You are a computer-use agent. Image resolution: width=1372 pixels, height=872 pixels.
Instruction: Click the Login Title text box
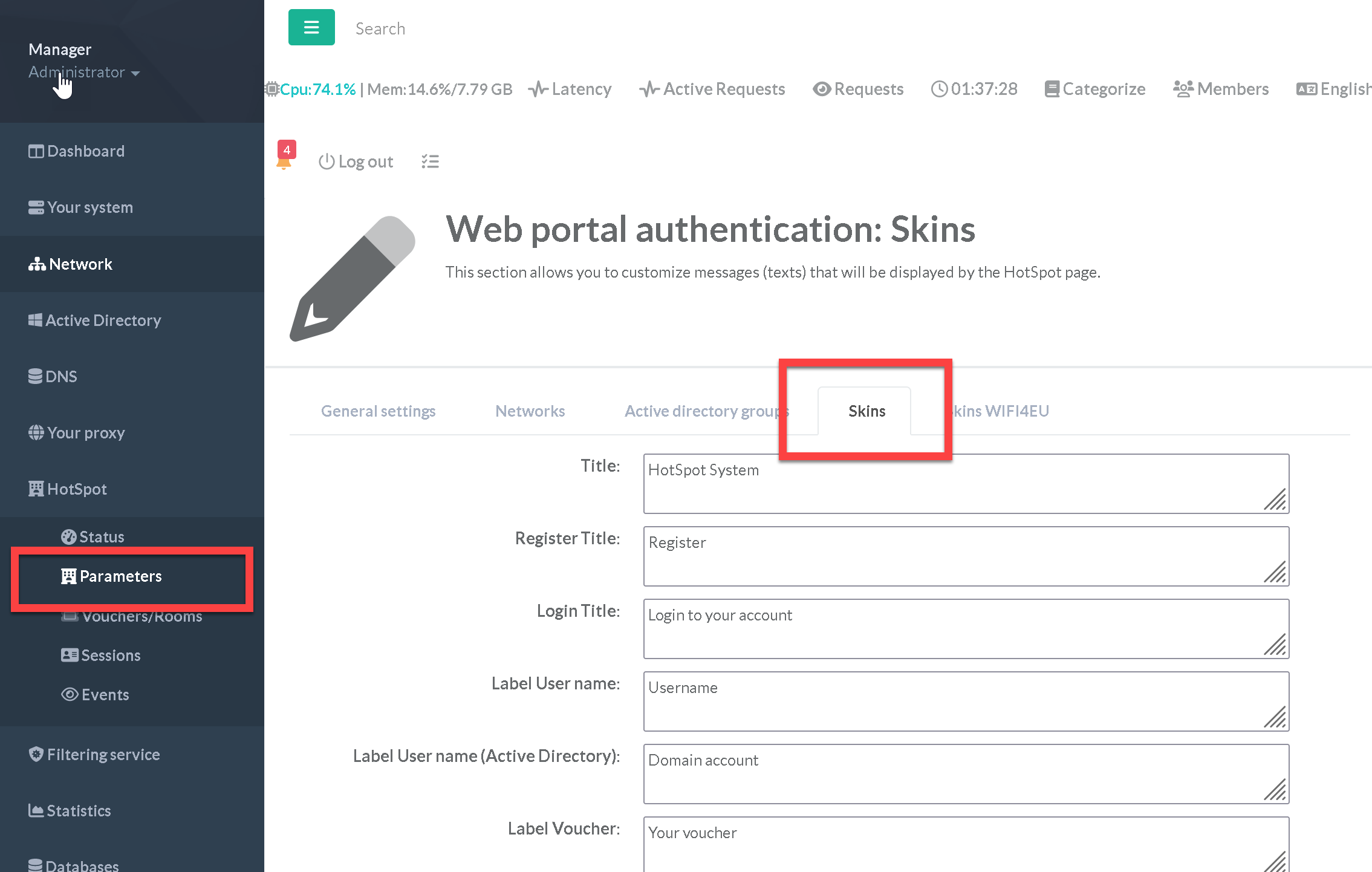[x=965, y=628]
